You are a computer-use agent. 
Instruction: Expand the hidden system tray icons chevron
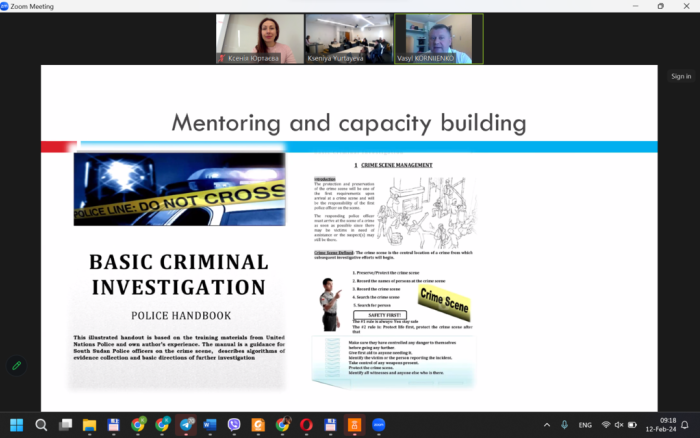[546, 425]
